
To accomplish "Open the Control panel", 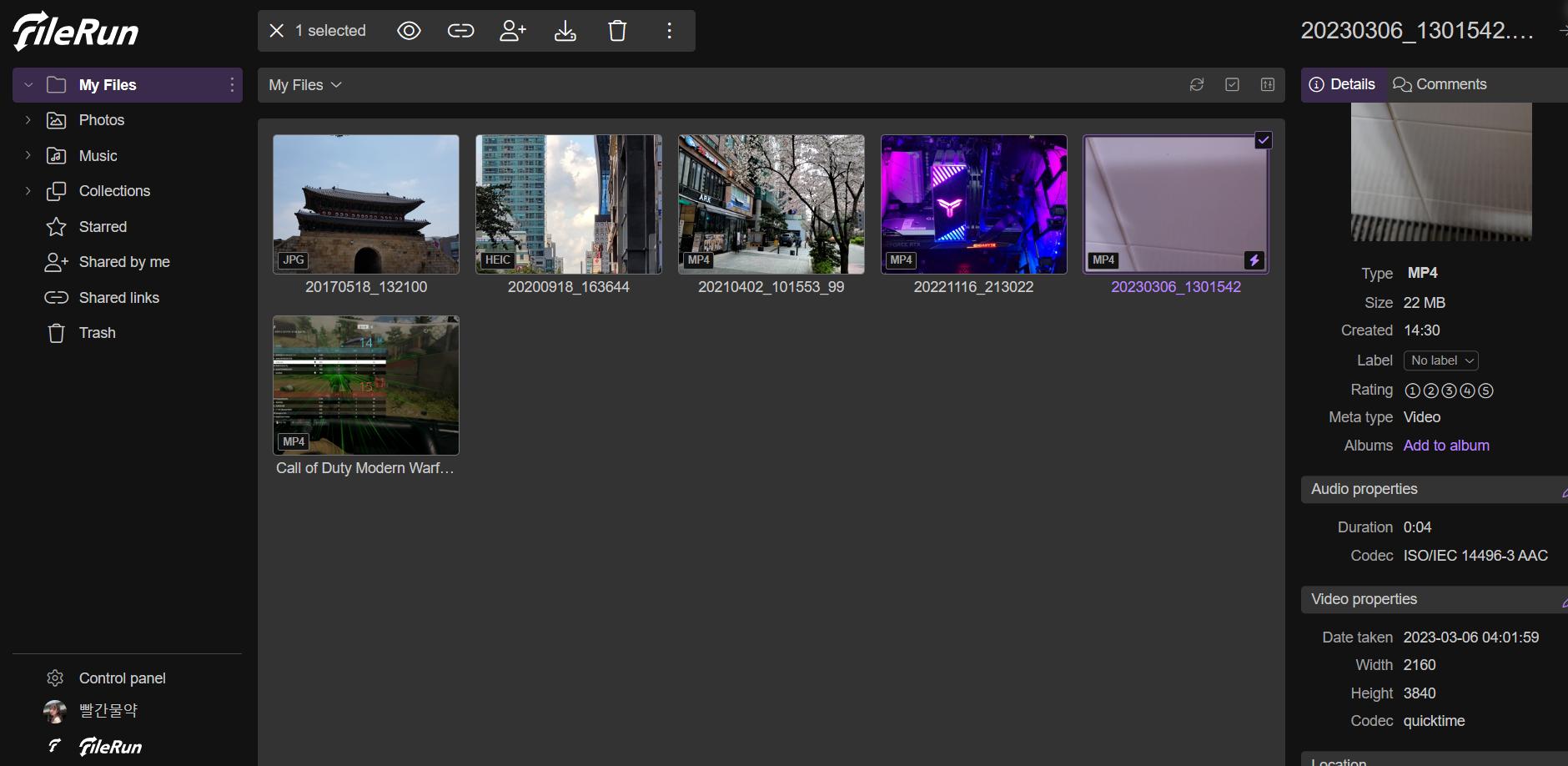I will pyautogui.click(x=122, y=678).
